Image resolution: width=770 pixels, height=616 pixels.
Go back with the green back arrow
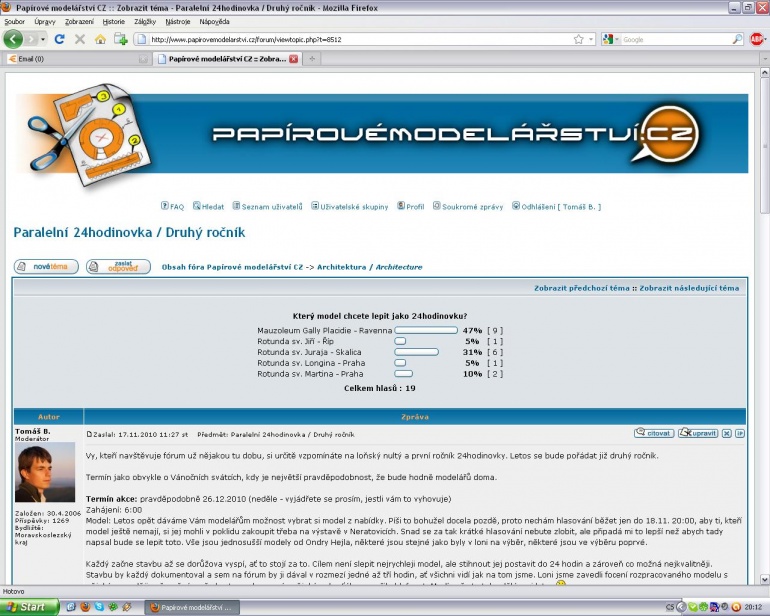click(x=13, y=39)
